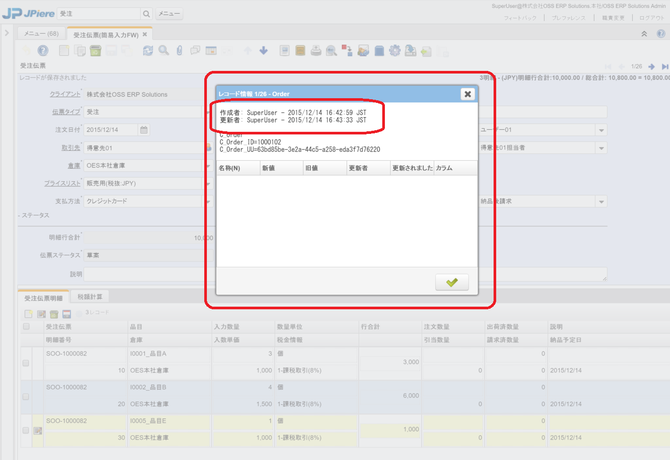Click the blue Help question-mark toolbar icon

43,51
